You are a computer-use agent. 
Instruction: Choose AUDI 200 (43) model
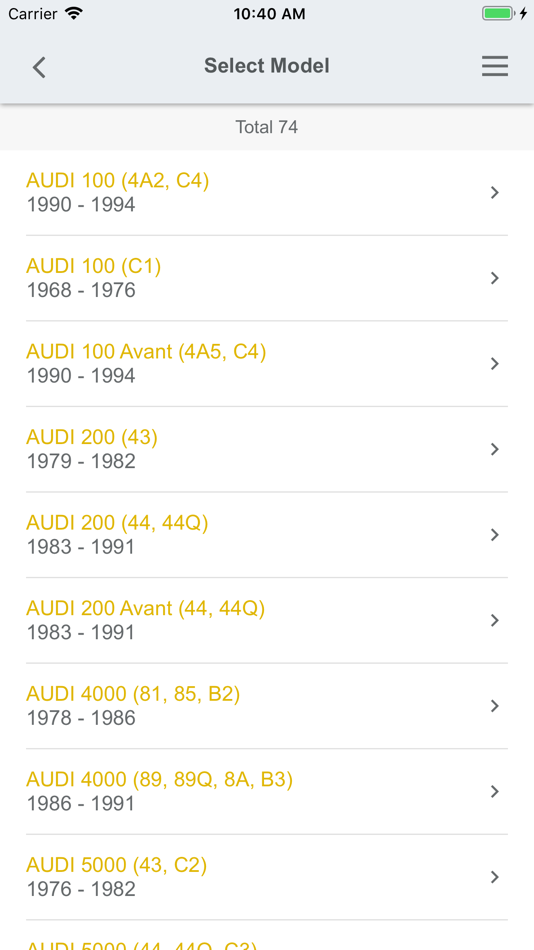pos(267,449)
